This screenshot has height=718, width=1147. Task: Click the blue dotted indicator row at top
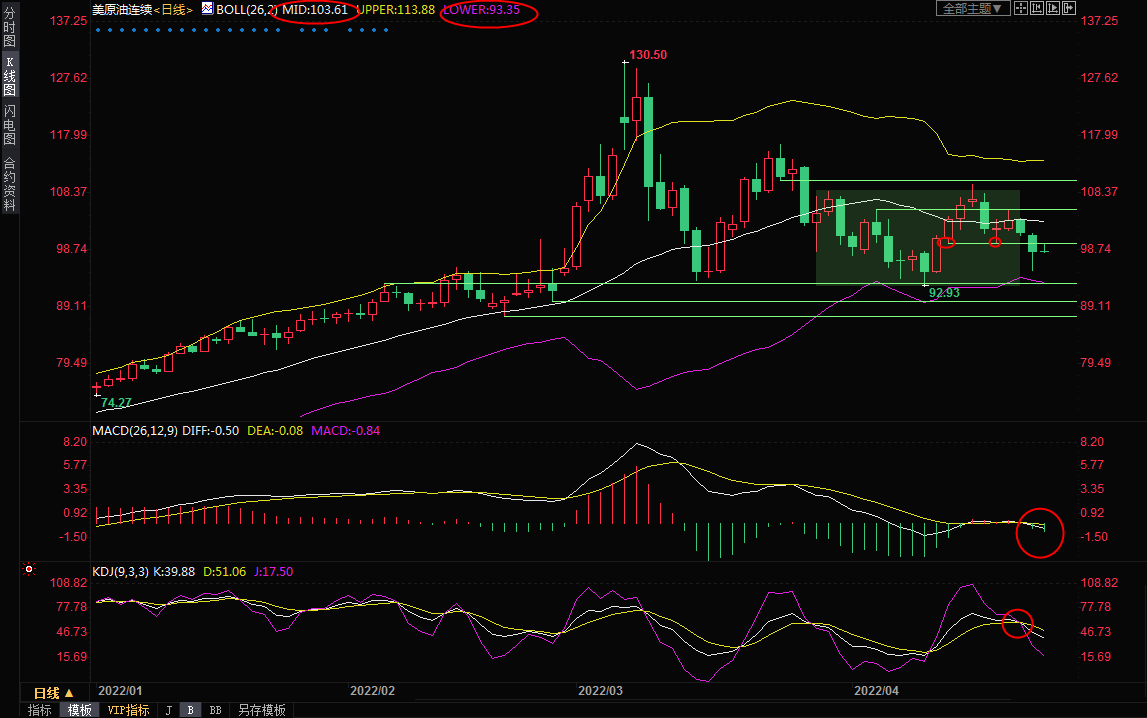tap(240, 29)
